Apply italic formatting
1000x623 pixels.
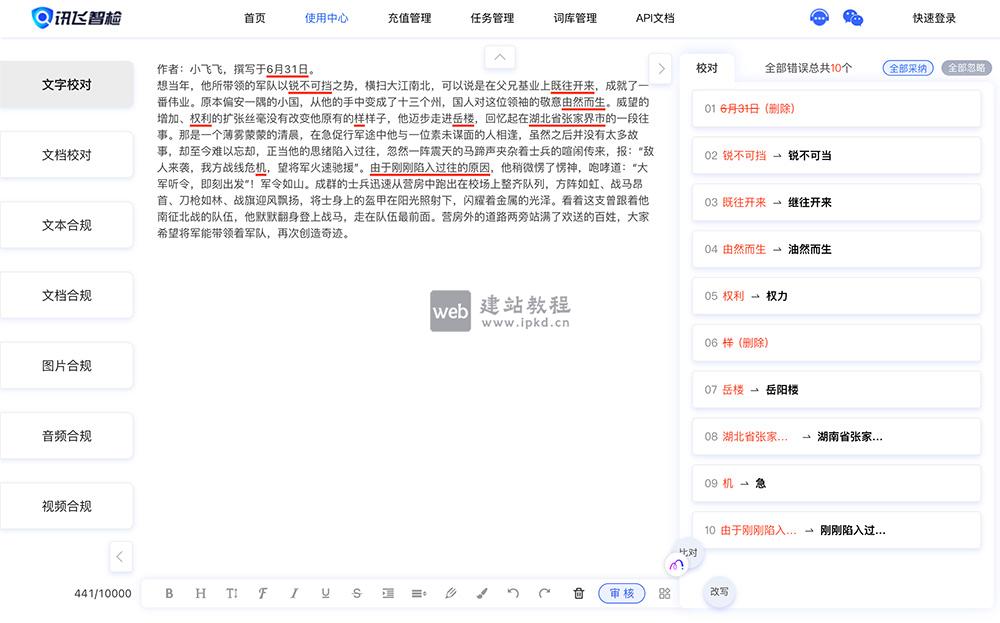294,593
